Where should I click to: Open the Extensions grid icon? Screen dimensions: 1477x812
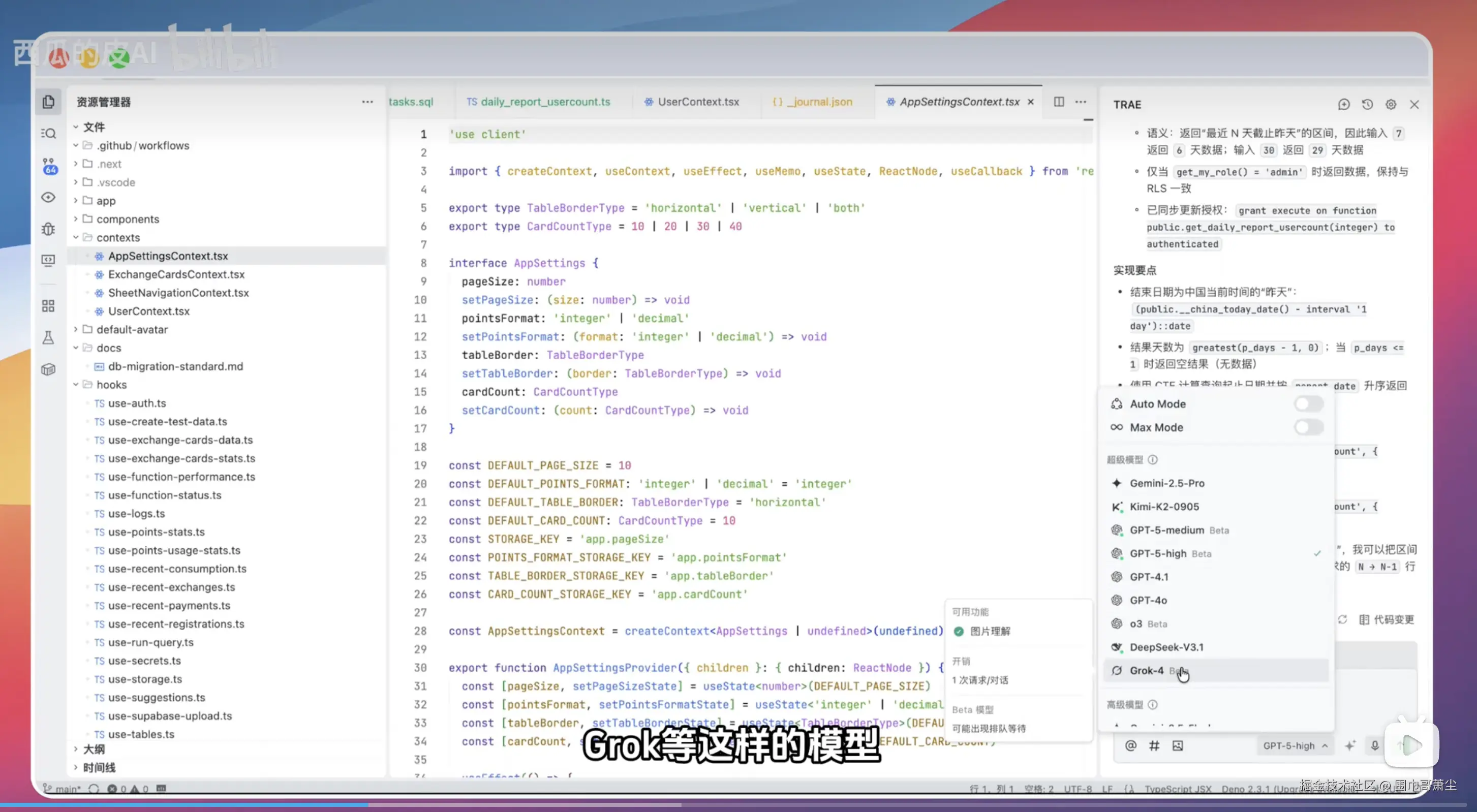click(x=48, y=306)
